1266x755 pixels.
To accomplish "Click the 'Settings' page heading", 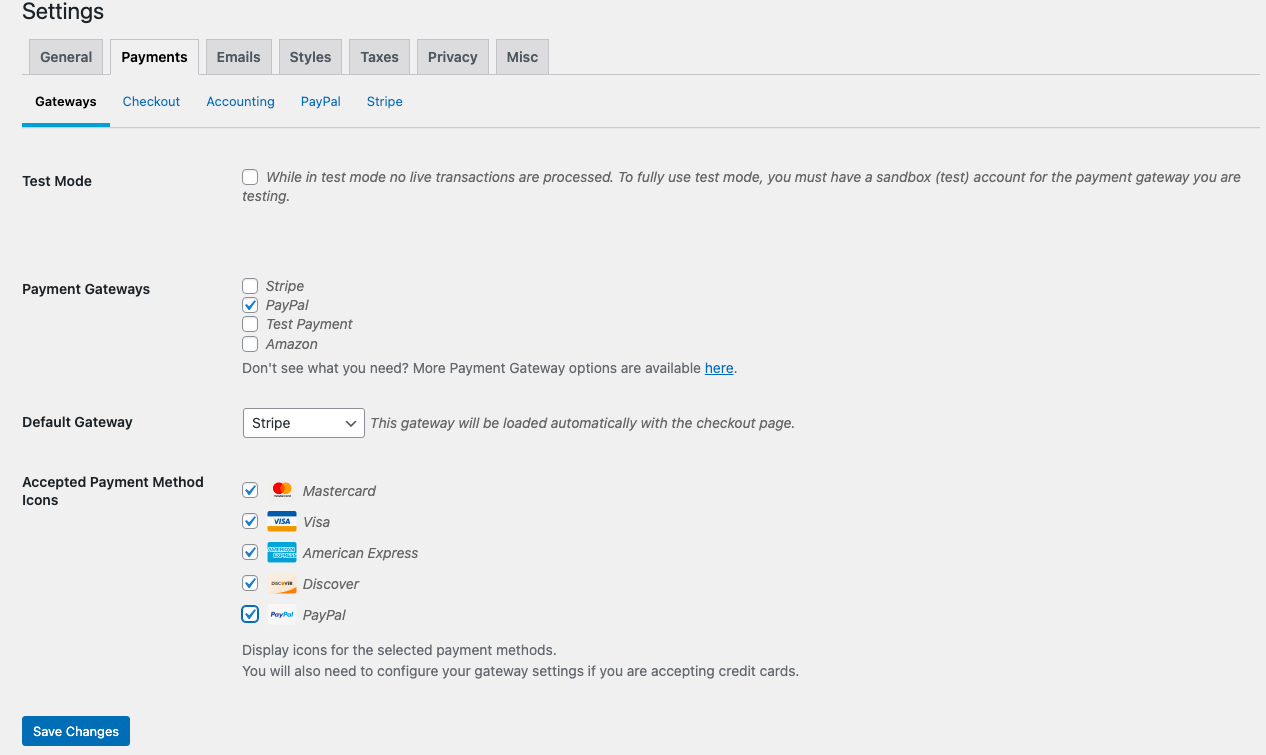I will click(63, 12).
